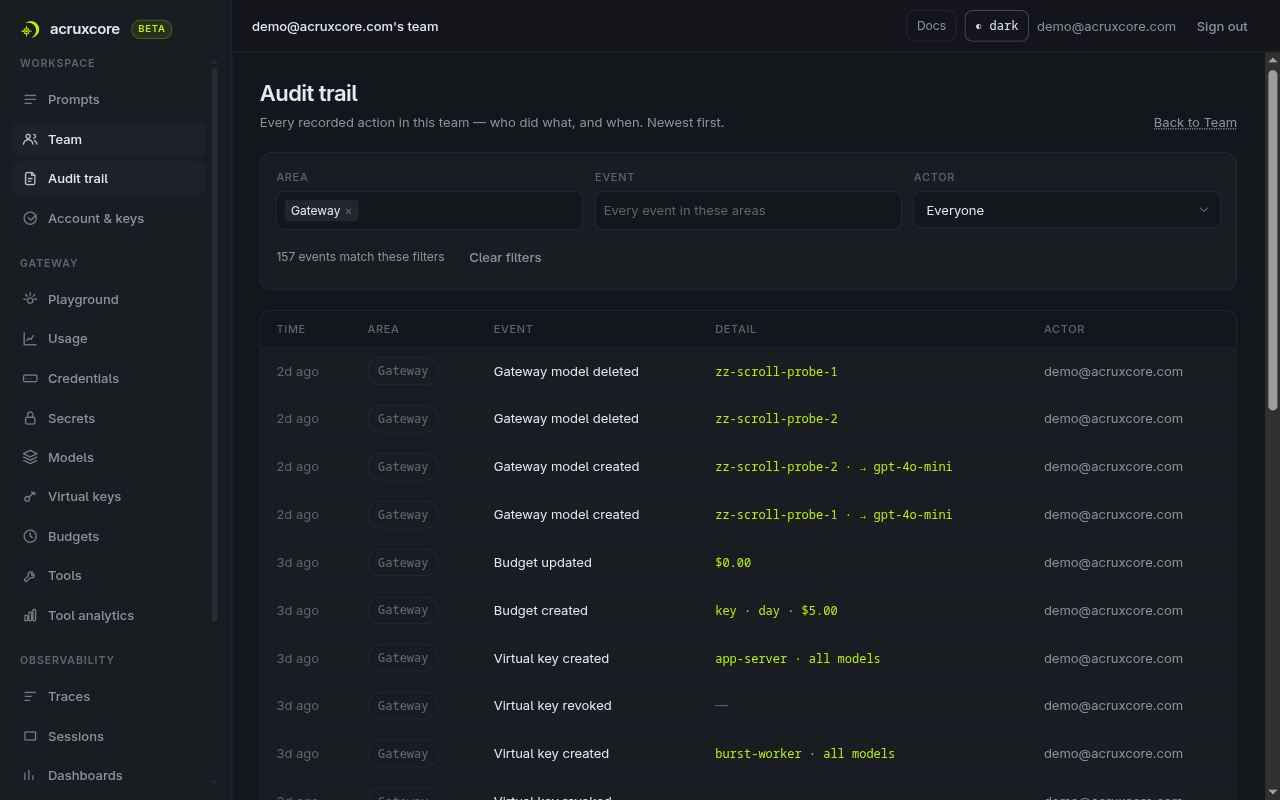Click the Budgets clock icon

pyautogui.click(x=30, y=537)
